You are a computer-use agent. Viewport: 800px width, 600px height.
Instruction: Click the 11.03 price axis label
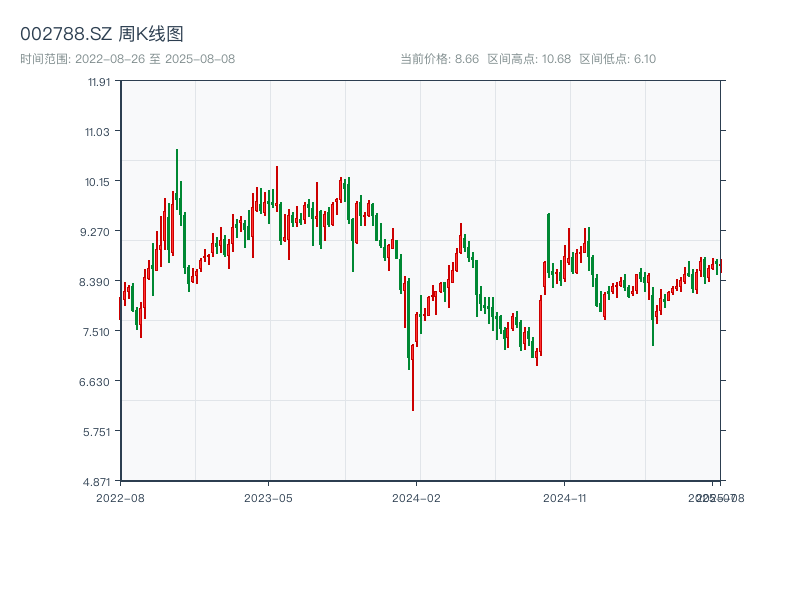point(98,132)
